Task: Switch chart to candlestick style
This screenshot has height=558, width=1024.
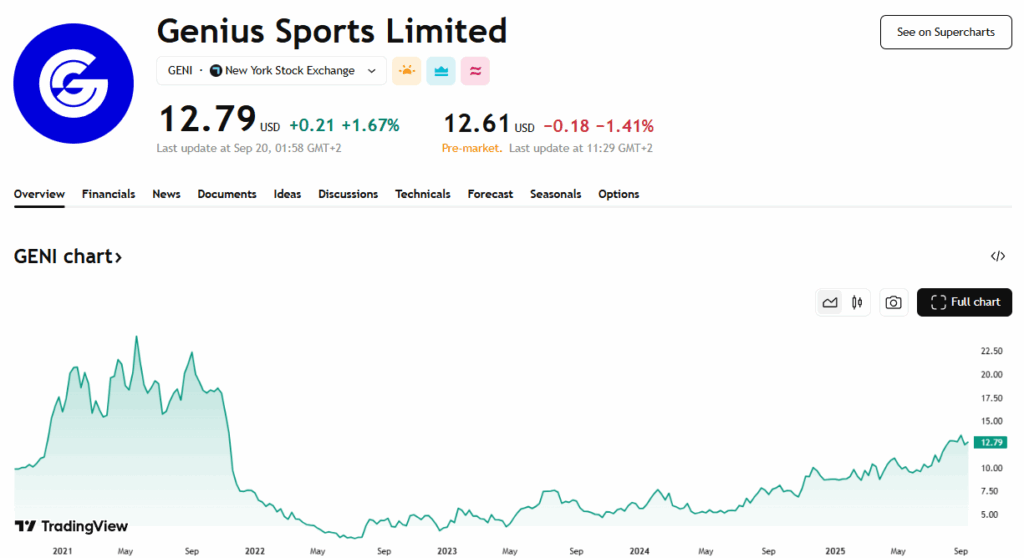Action: point(857,303)
